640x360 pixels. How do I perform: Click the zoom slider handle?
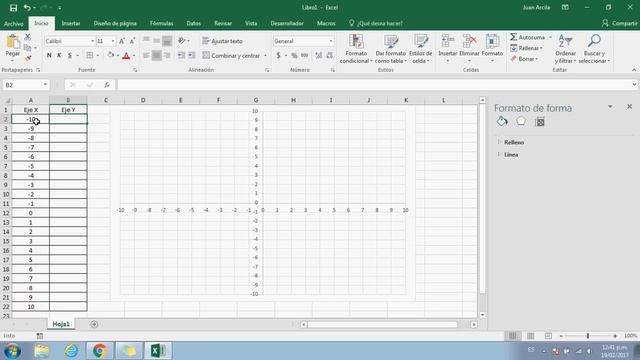click(588, 336)
